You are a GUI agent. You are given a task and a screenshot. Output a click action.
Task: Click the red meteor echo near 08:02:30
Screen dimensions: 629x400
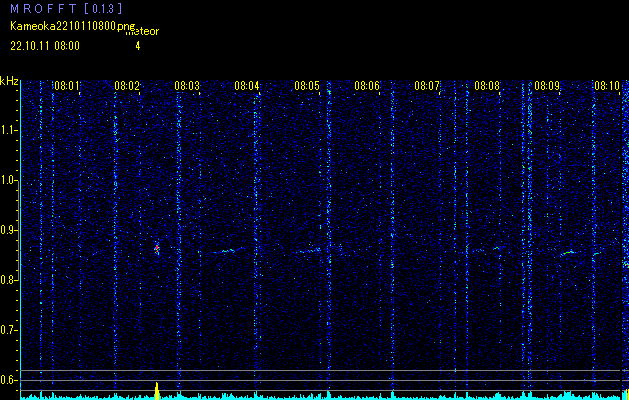pos(157,249)
